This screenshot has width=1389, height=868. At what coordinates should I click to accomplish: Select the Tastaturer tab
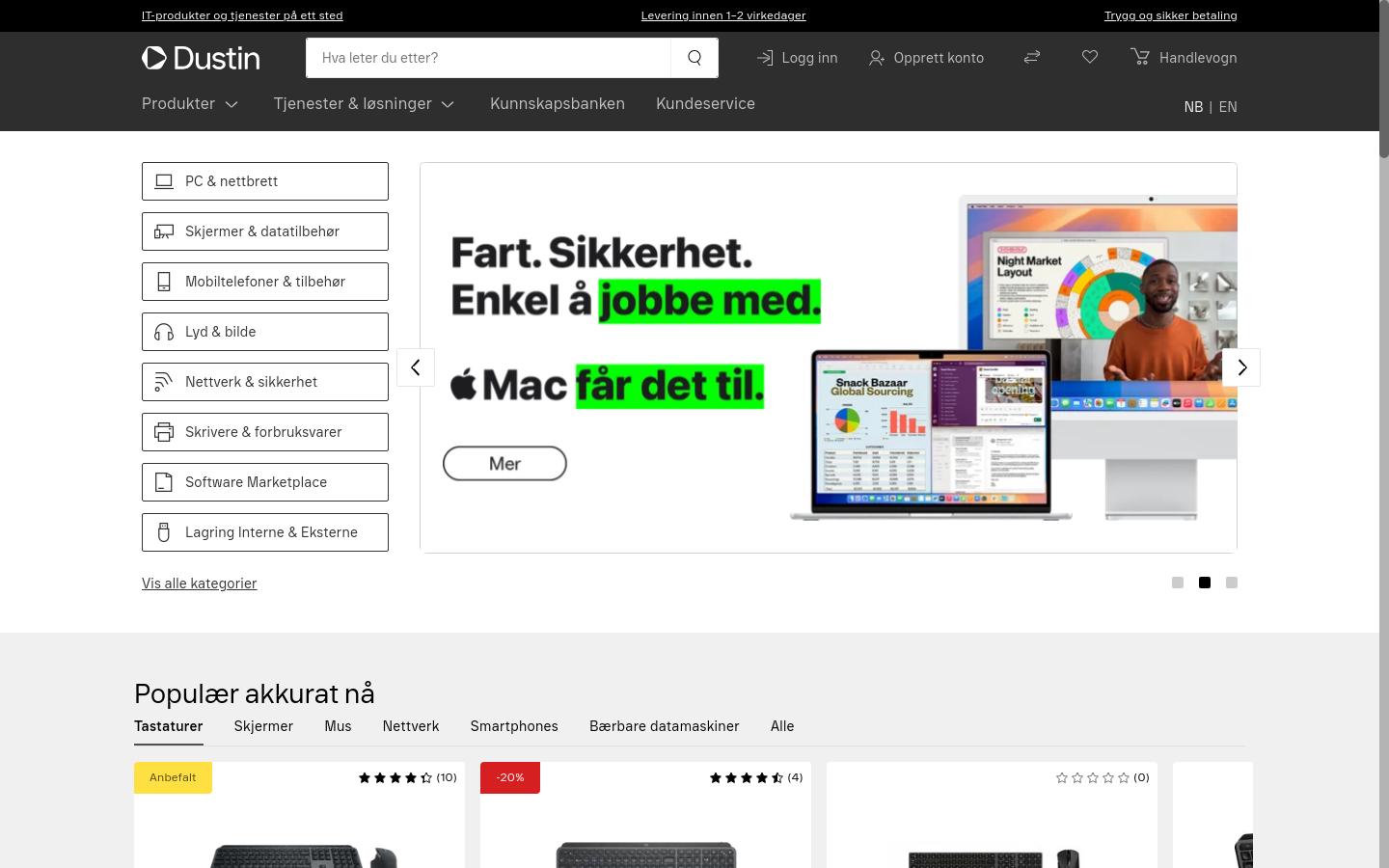coord(169,726)
